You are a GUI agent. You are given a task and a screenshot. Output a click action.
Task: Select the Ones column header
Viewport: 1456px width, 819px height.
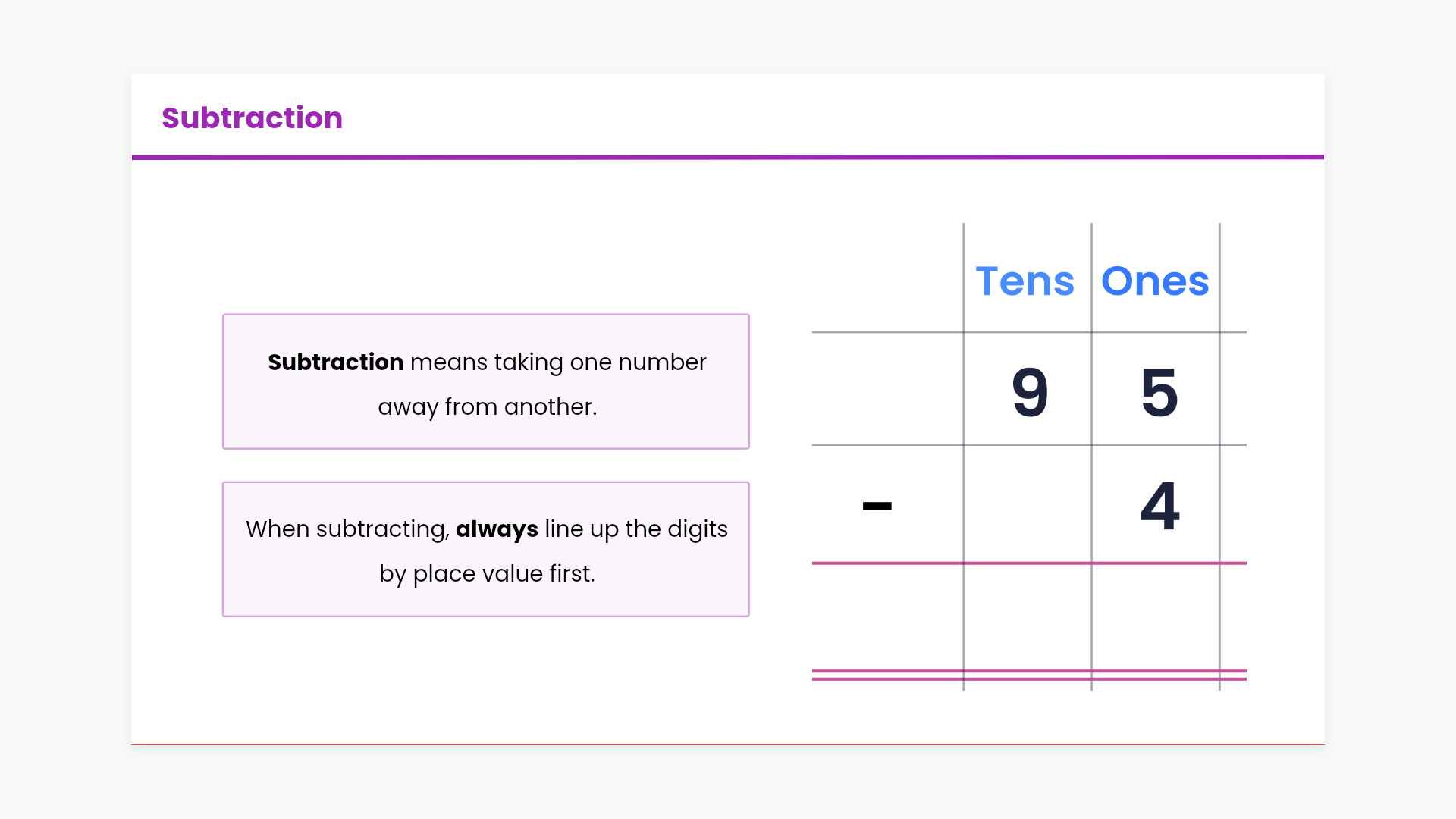(1154, 281)
